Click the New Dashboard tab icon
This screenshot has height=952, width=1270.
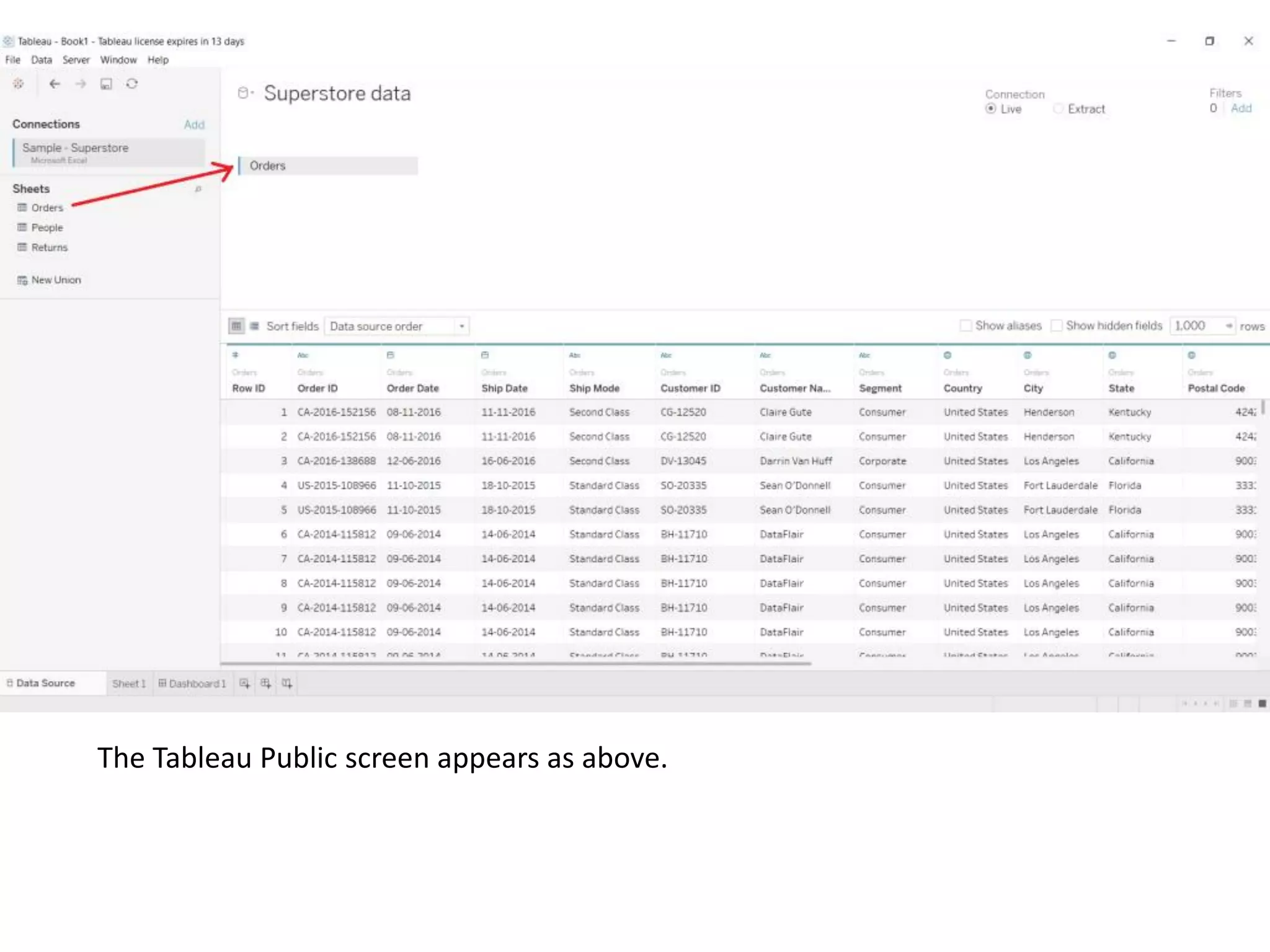point(265,683)
